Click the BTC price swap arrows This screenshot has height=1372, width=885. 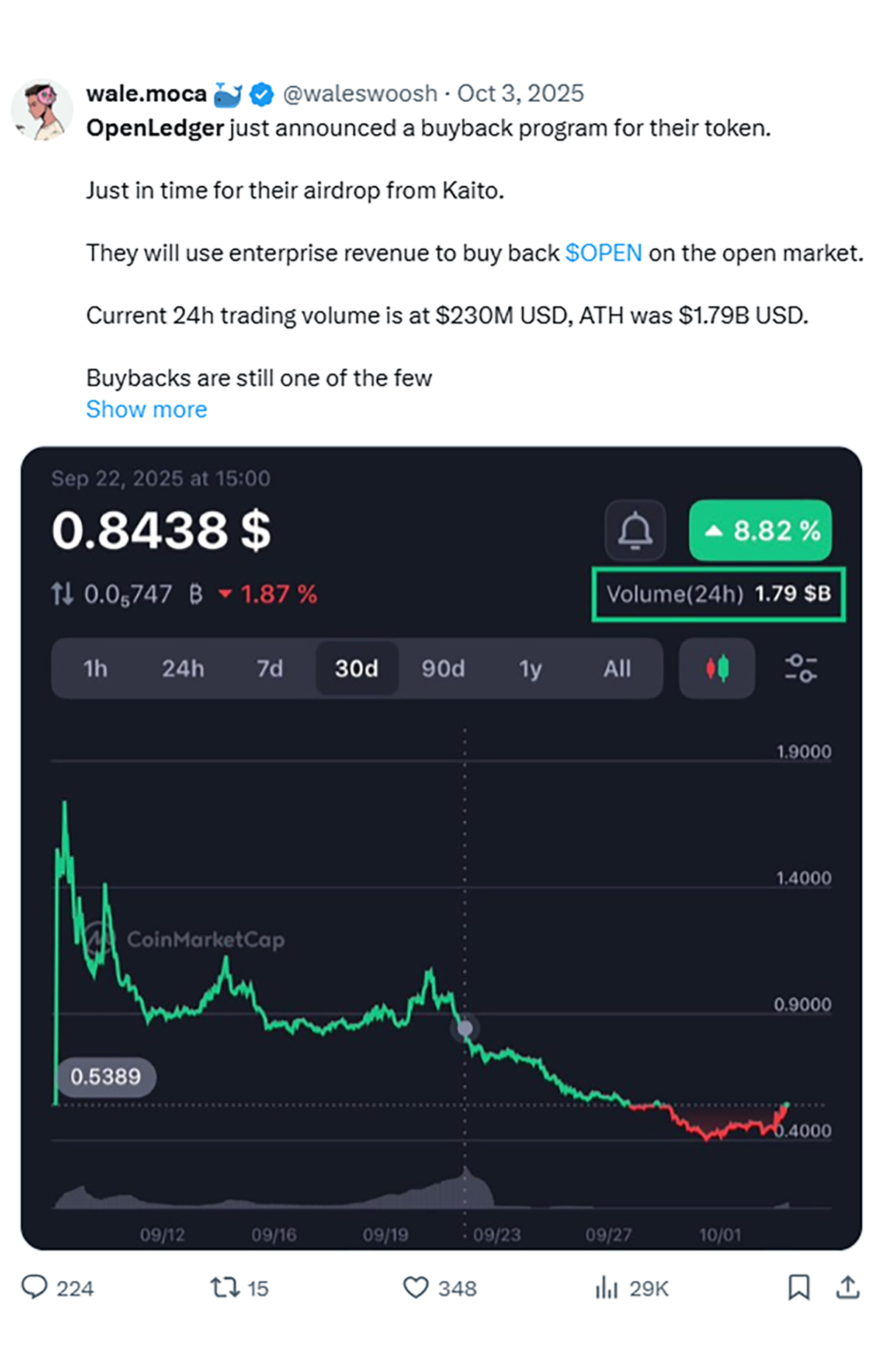pos(62,594)
